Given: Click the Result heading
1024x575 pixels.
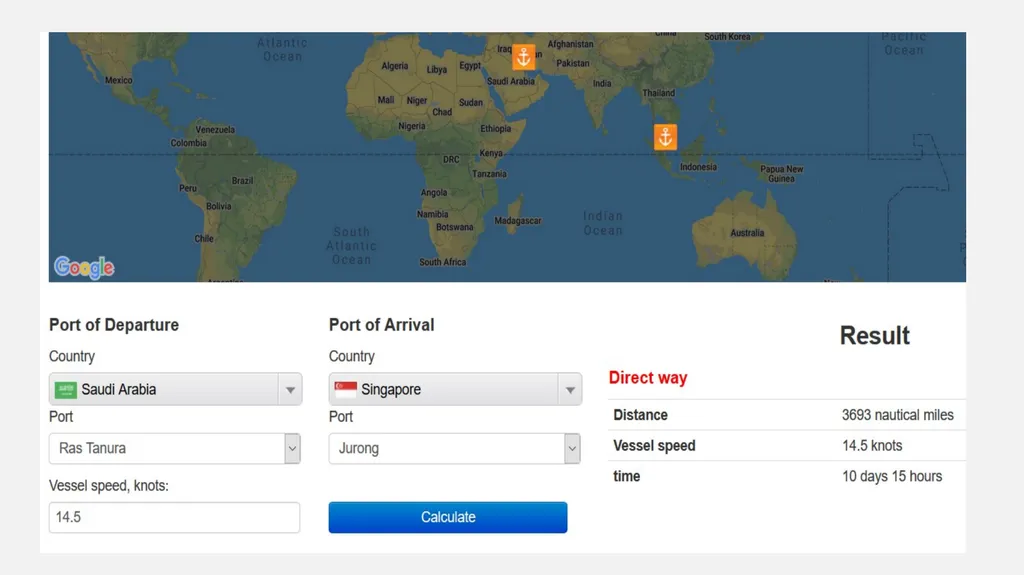Looking at the screenshot, I should 874,335.
